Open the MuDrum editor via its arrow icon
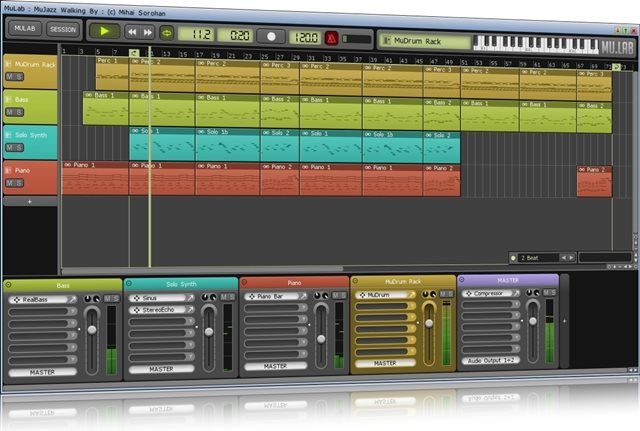The width and height of the screenshot is (640, 431). pyautogui.click(x=411, y=294)
